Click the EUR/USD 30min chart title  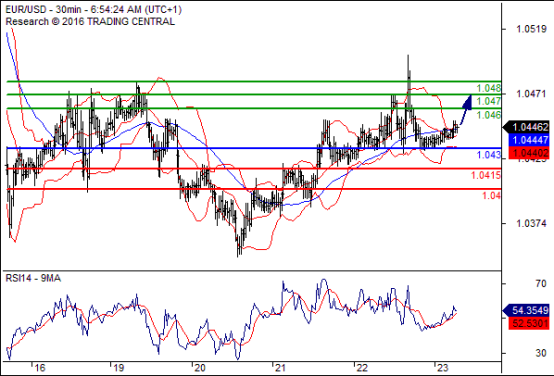click(93, 9)
